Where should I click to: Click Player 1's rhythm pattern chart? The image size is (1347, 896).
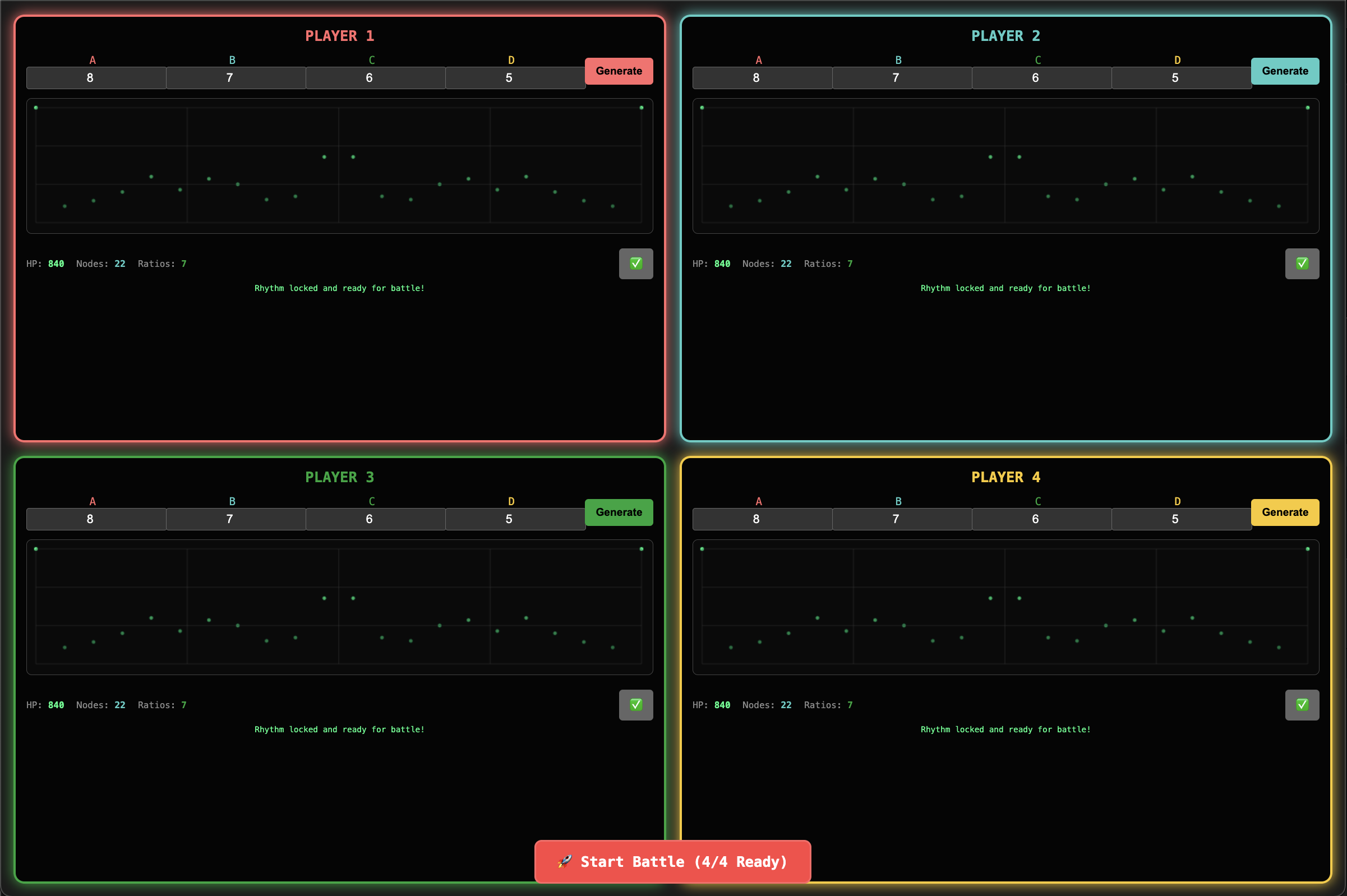pyautogui.click(x=339, y=167)
